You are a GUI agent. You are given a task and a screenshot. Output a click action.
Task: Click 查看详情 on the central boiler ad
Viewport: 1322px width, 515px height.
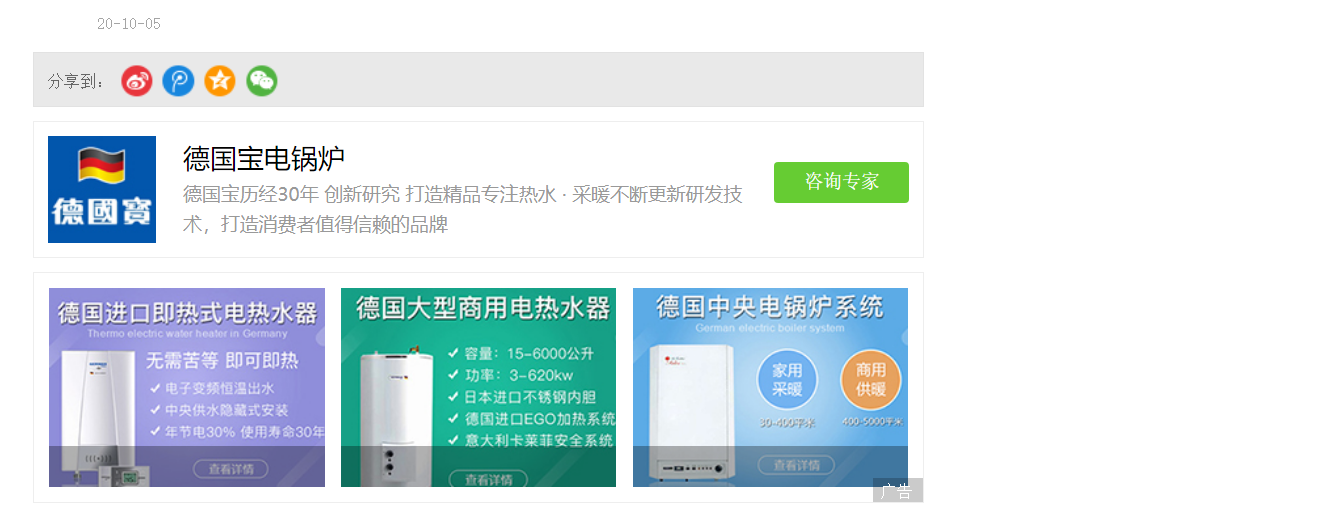tap(796, 465)
